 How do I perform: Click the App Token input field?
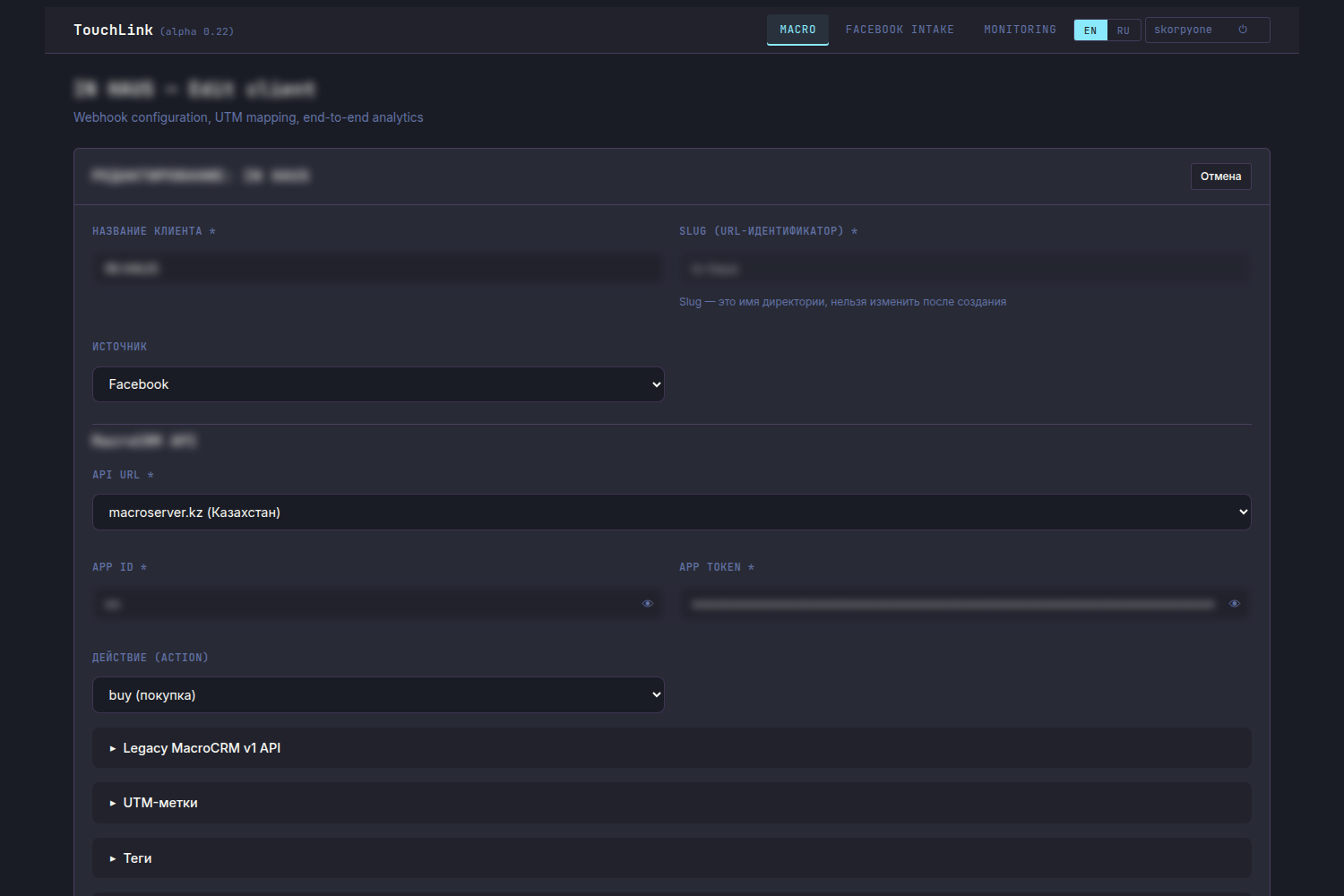coord(965,604)
